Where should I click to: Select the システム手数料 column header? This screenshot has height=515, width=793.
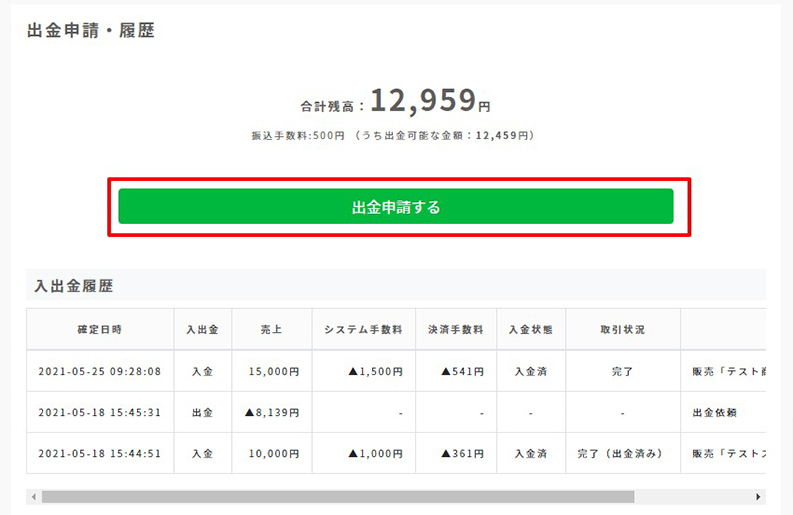[x=364, y=329]
